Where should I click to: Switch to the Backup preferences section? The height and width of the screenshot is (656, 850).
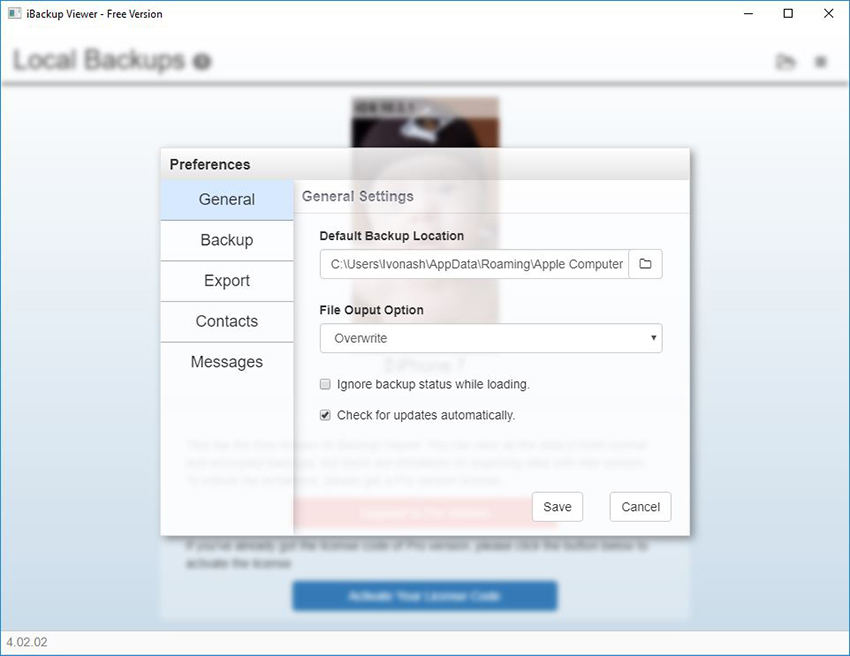[x=226, y=240]
